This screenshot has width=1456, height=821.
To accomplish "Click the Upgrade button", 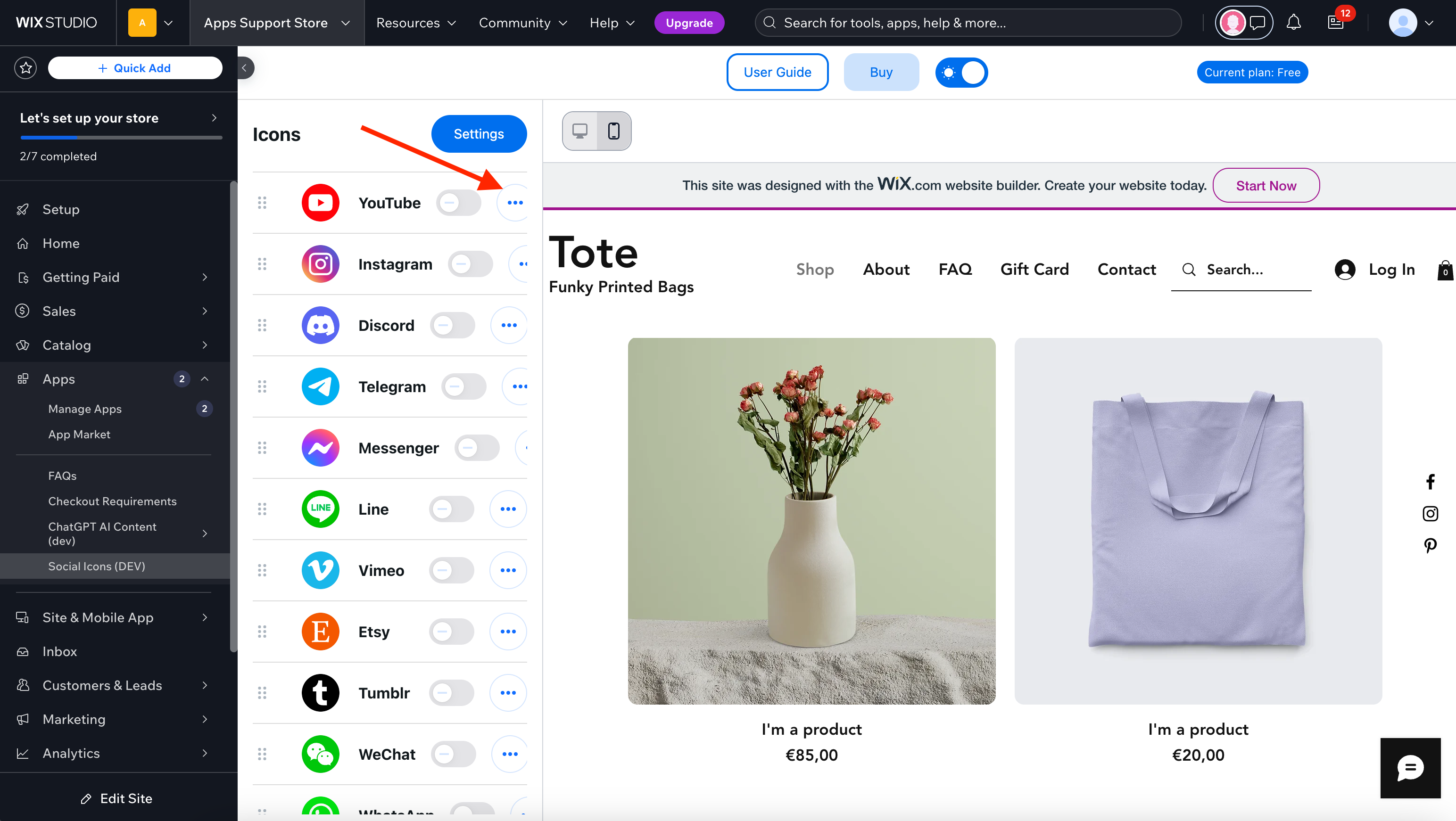I will (x=689, y=23).
